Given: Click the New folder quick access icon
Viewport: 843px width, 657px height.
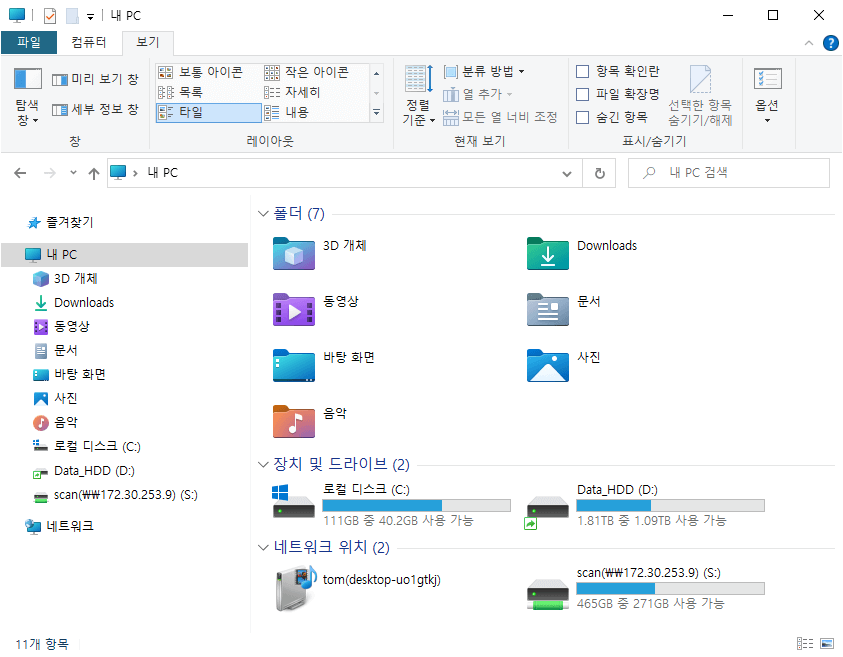Looking at the screenshot, I should 73,16.
